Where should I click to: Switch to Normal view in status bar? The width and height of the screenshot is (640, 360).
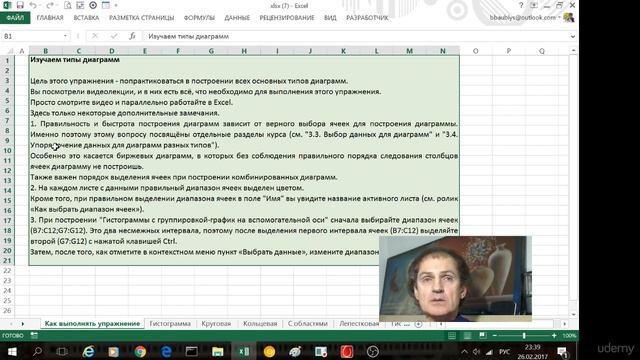[452, 336]
